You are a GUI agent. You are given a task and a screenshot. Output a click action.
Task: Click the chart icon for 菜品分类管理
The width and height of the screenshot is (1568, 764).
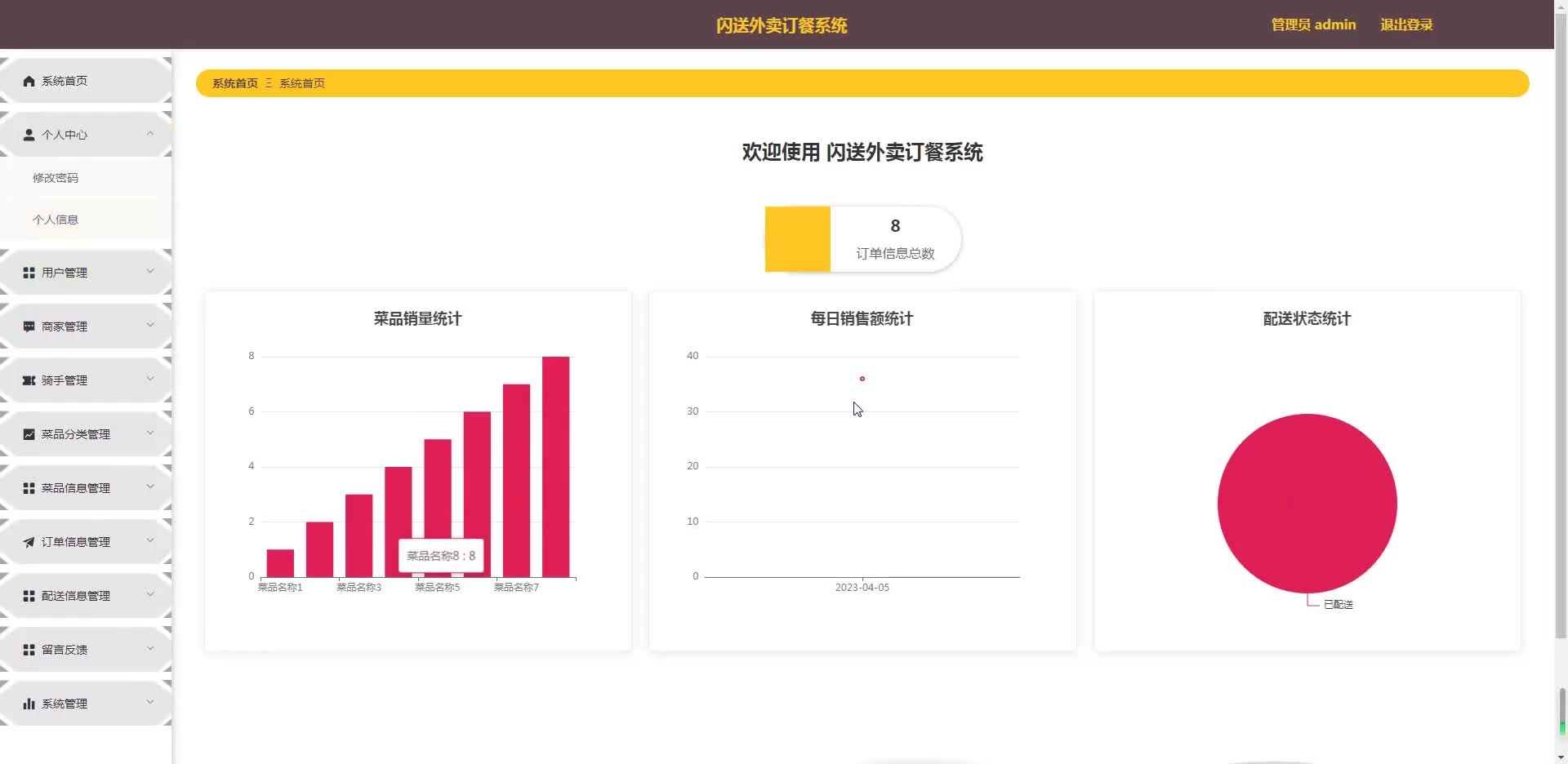(29, 434)
